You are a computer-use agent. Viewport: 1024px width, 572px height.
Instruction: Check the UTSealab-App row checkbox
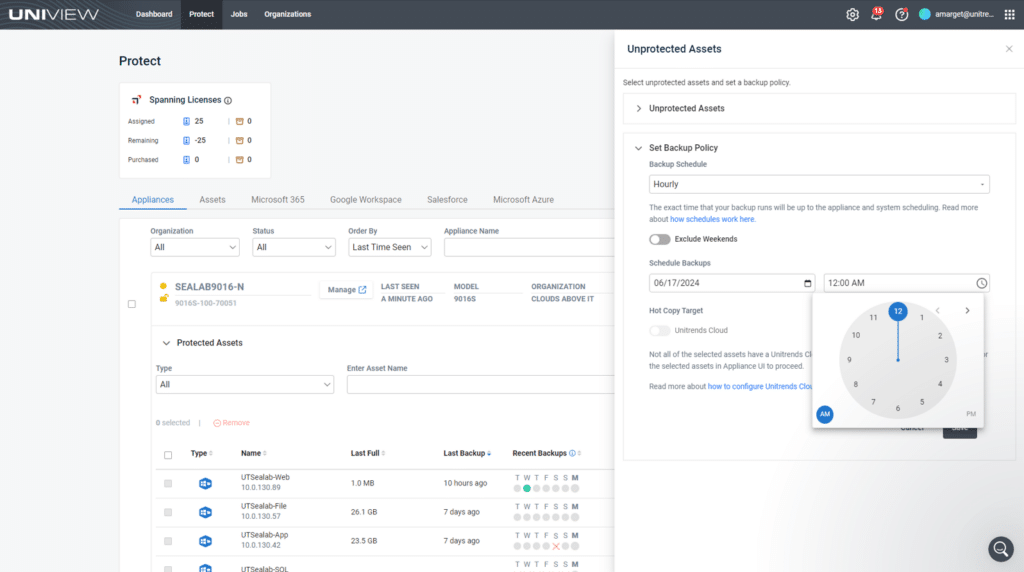pyautogui.click(x=168, y=541)
